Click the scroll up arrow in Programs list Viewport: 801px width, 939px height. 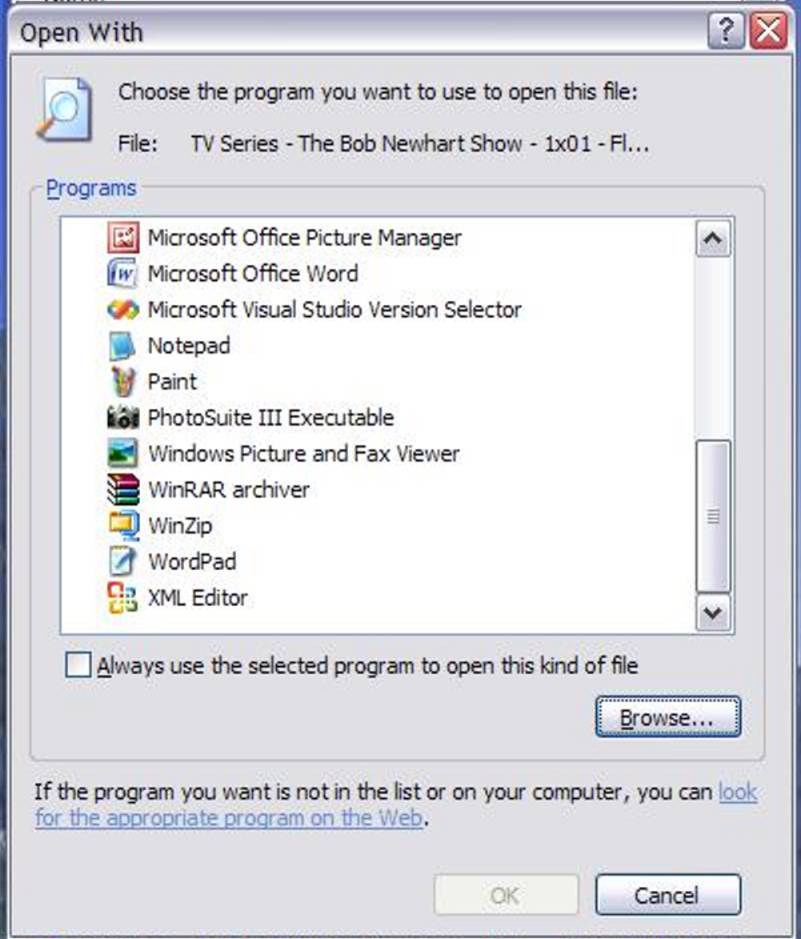[x=713, y=239]
